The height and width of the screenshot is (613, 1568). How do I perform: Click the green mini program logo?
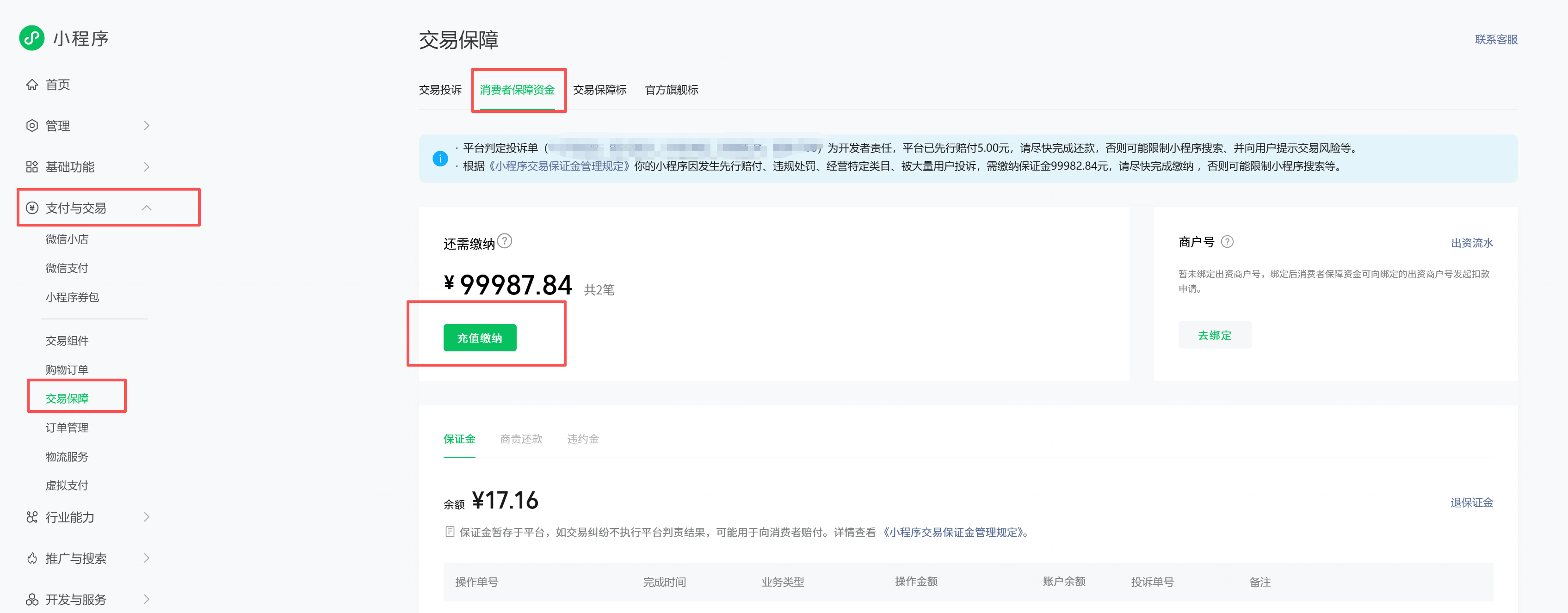pyautogui.click(x=31, y=38)
